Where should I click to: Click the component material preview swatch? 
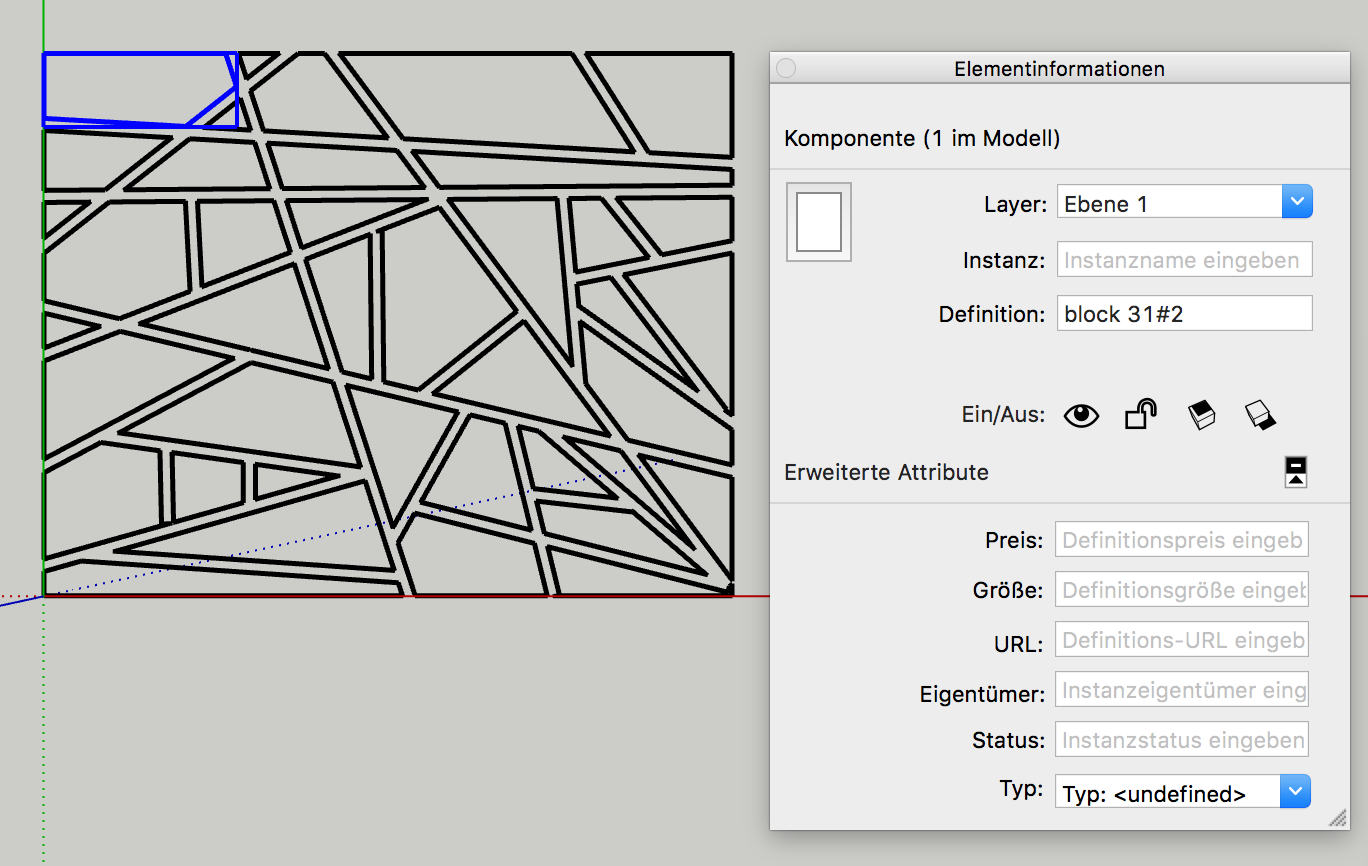tap(818, 222)
